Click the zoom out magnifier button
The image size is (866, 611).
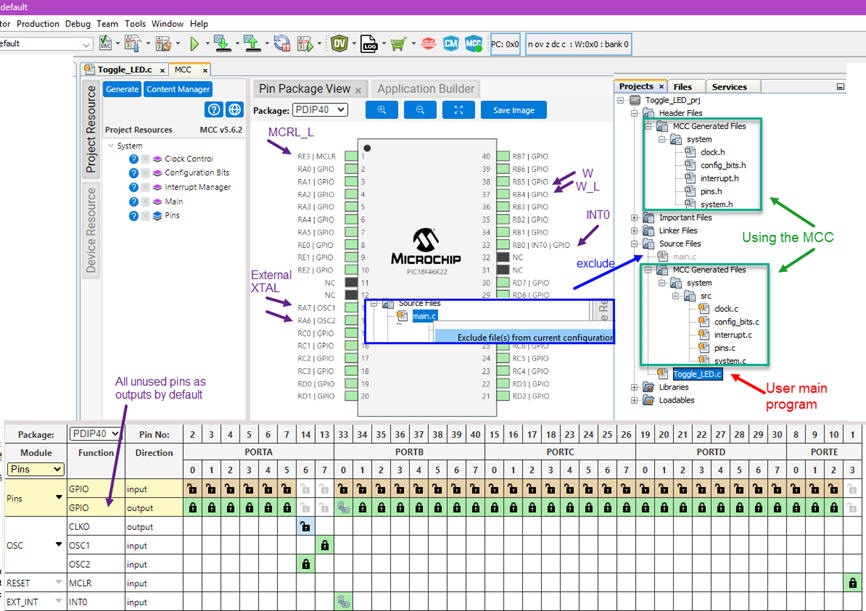click(x=420, y=110)
